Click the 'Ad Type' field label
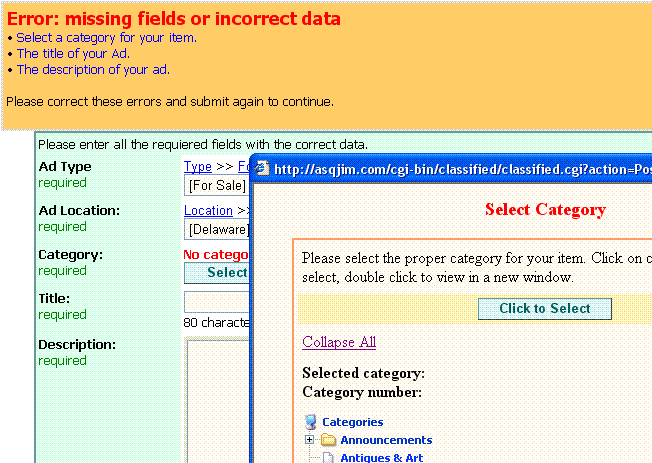This screenshot has height=463, width=652. coord(65,167)
